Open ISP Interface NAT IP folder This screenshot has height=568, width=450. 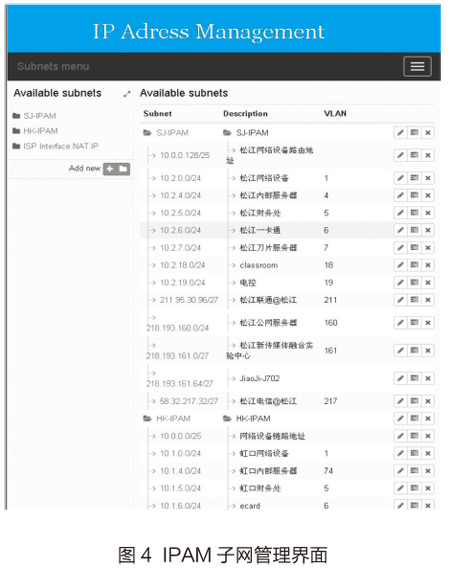[x=55, y=146]
